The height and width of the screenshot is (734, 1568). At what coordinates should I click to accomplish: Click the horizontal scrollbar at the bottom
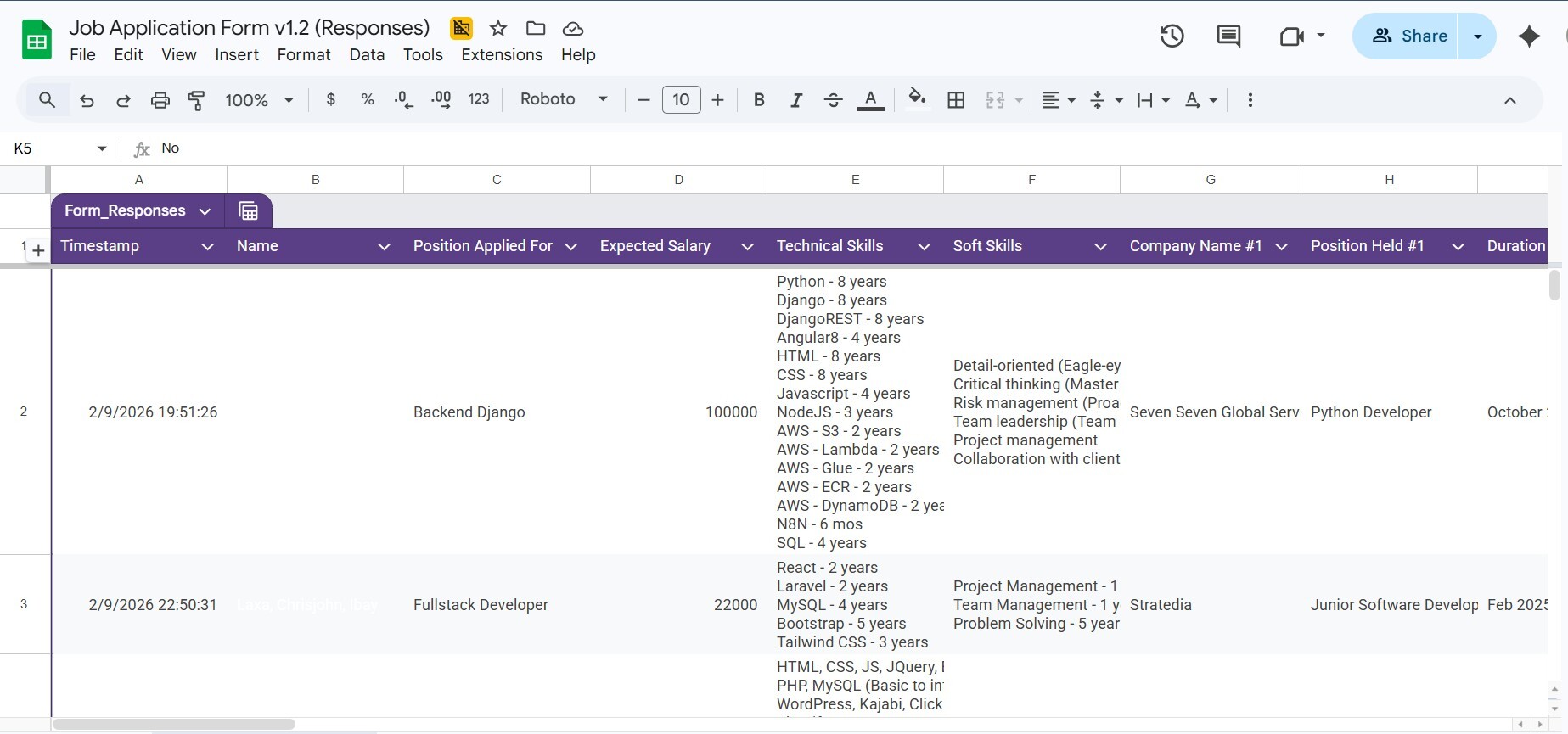coord(174,725)
